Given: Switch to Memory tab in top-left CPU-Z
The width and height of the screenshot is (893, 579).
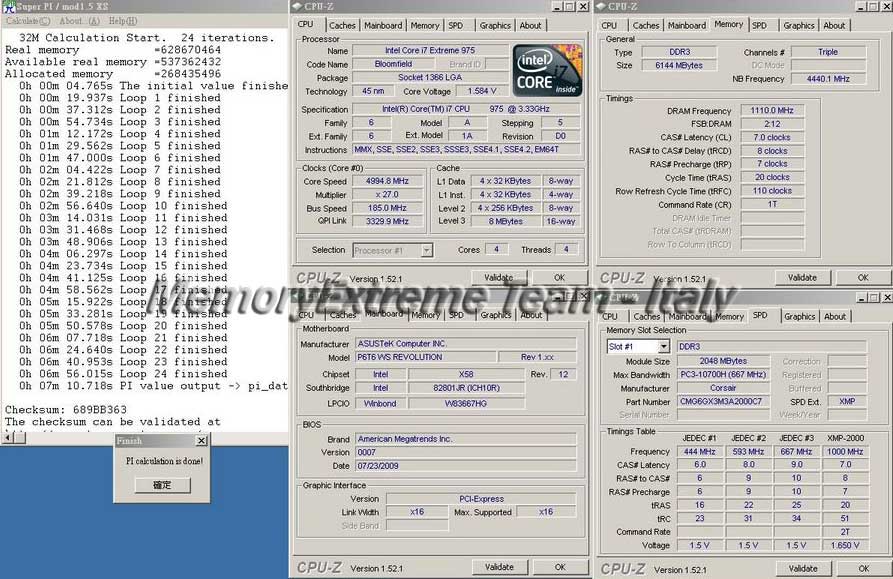Looking at the screenshot, I should (x=425, y=26).
